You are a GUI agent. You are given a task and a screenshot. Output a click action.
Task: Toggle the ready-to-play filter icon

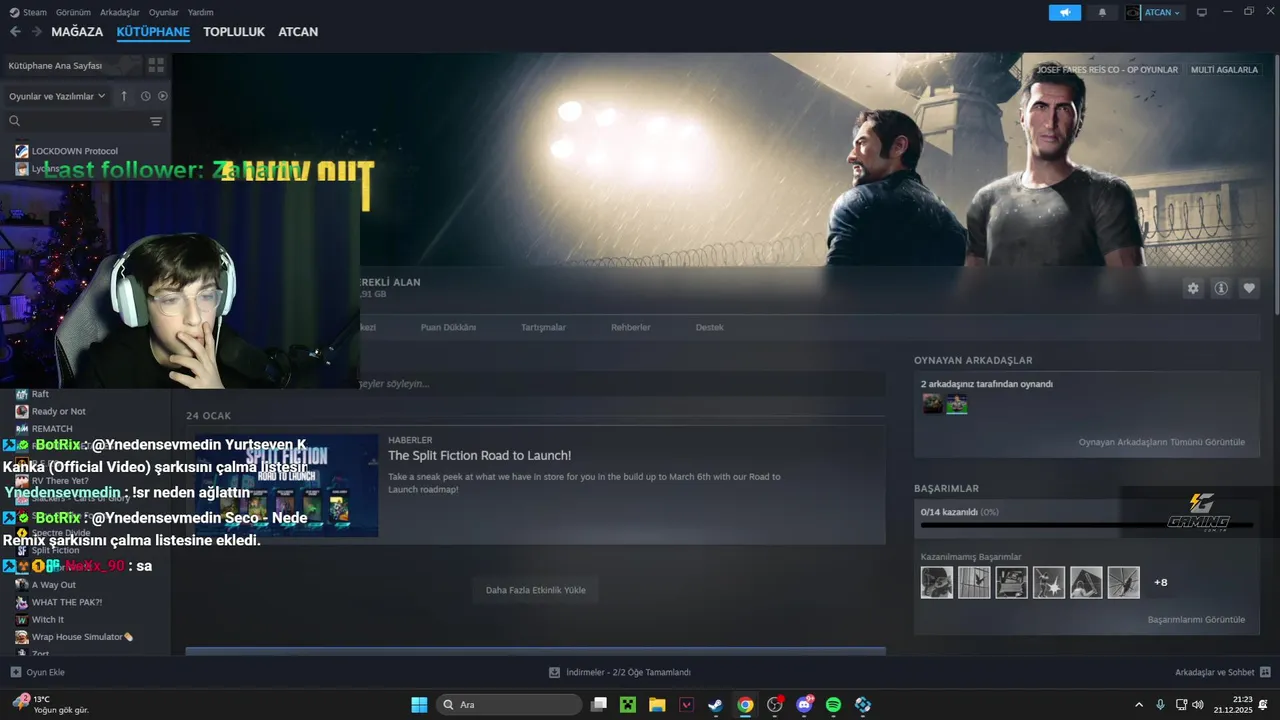point(163,96)
